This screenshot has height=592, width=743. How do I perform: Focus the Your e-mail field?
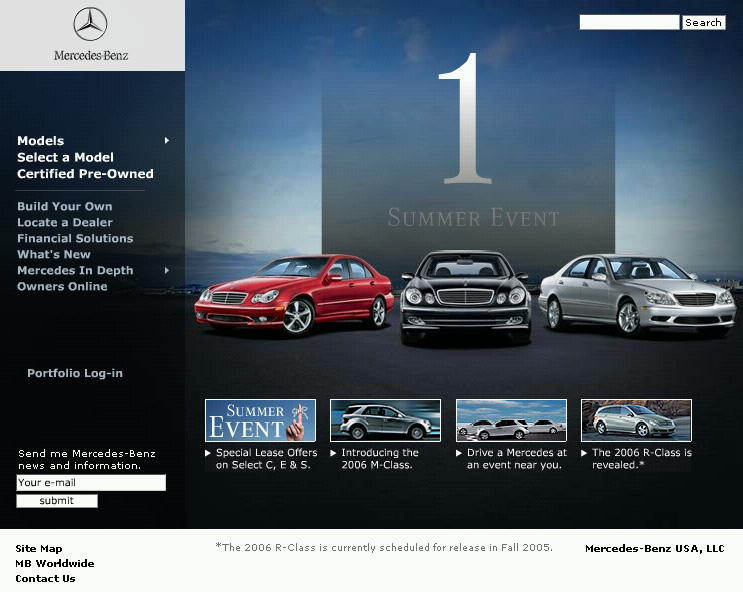(91, 483)
